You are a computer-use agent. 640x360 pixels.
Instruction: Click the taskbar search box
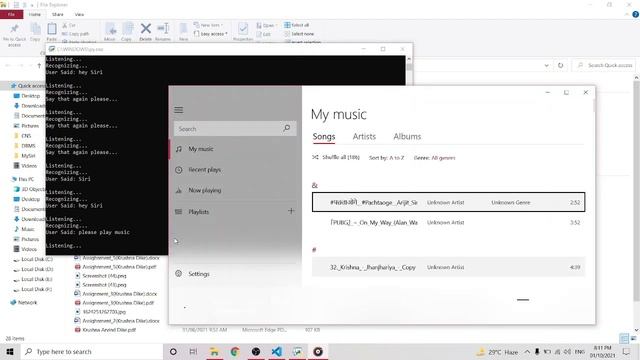[91, 351]
